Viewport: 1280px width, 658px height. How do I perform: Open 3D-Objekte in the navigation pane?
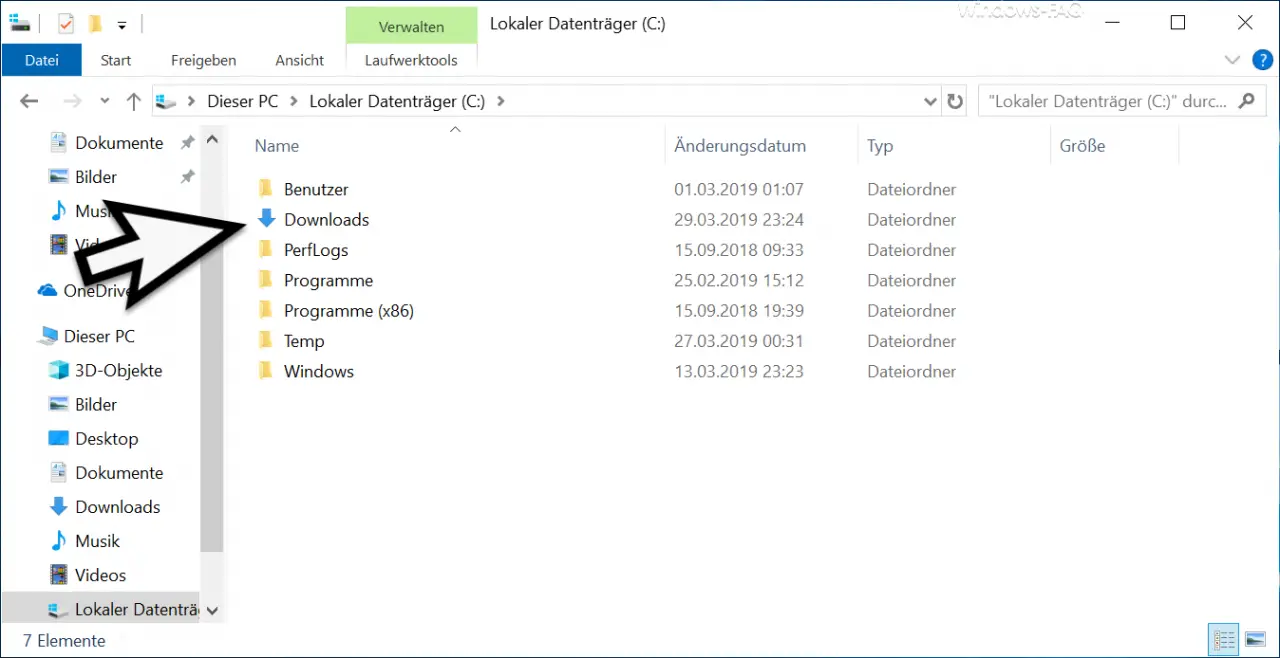coord(118,370)
